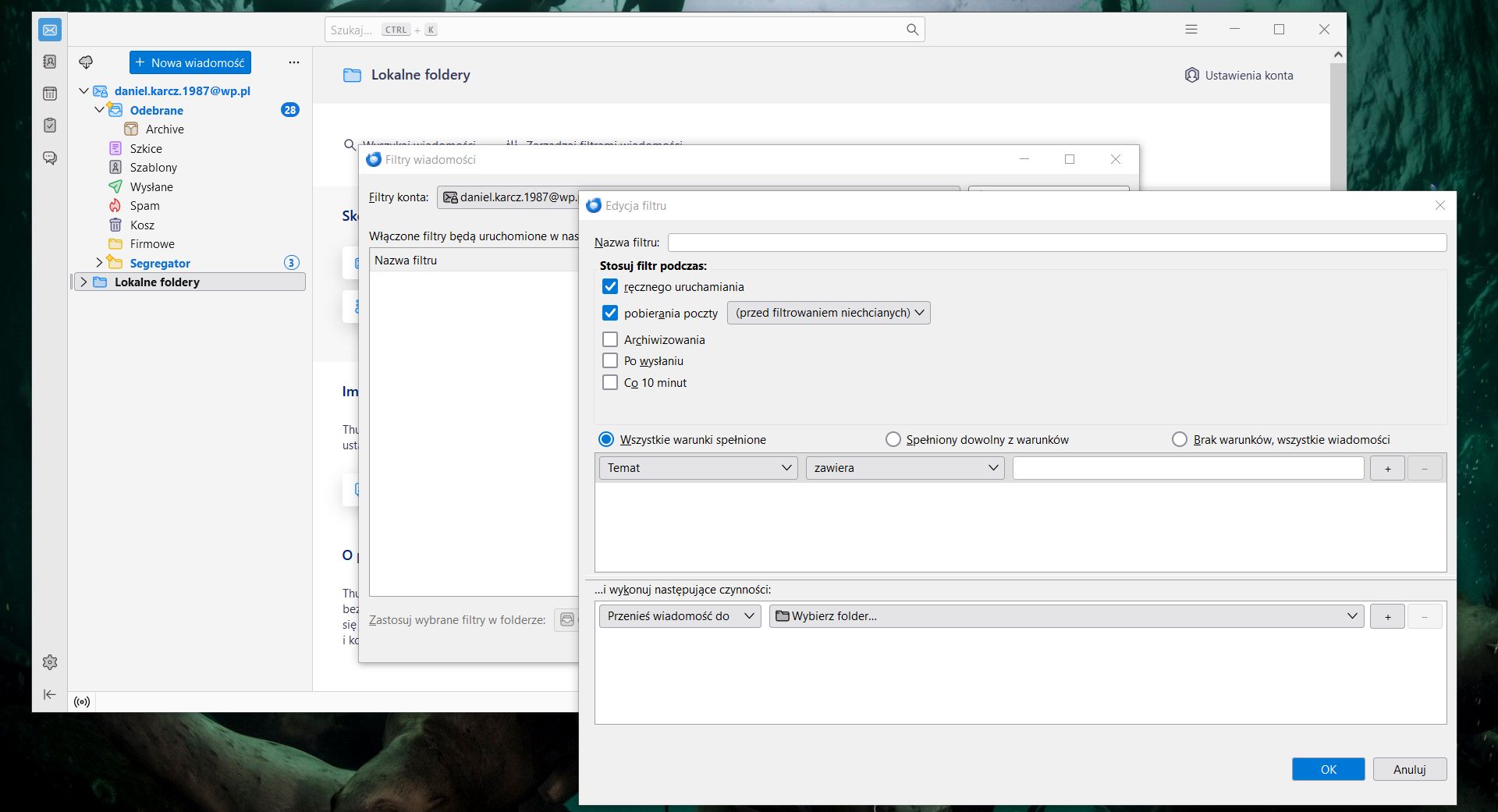Select the Mail space icon
This screenshot has height=812, width=1498.
pos(50,30)
